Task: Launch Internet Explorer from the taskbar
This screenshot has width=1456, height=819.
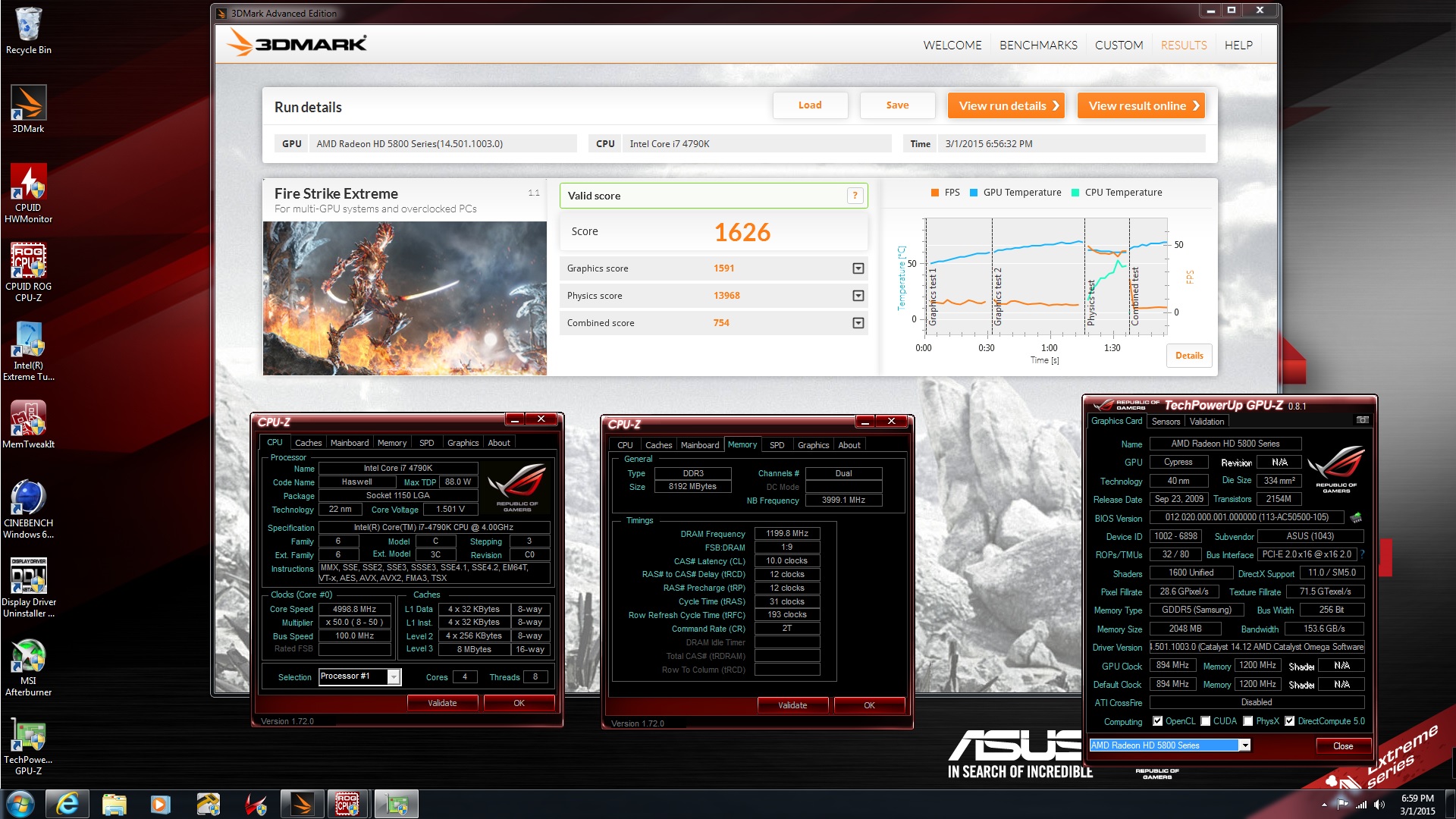Action: pyautogui.click(x=67, y=804)
